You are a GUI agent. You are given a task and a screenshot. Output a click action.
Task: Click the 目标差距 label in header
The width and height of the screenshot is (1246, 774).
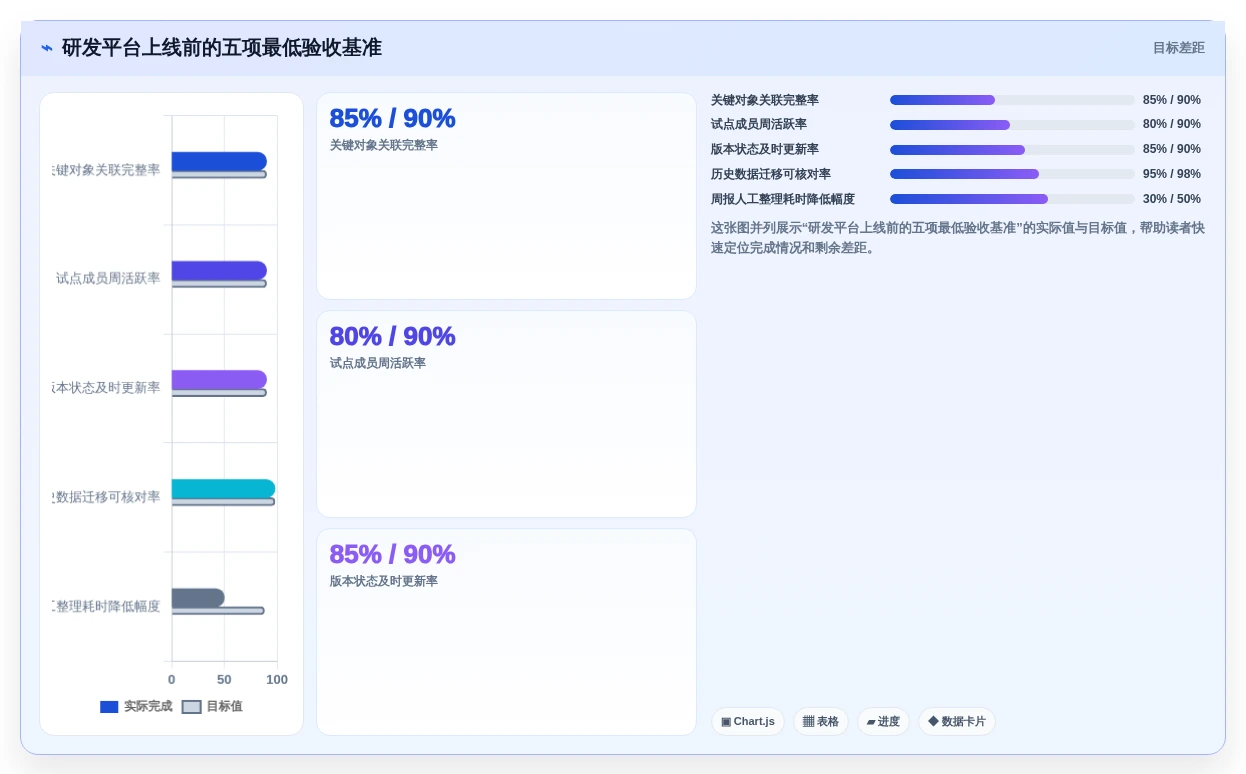[x=1178, y=48]
